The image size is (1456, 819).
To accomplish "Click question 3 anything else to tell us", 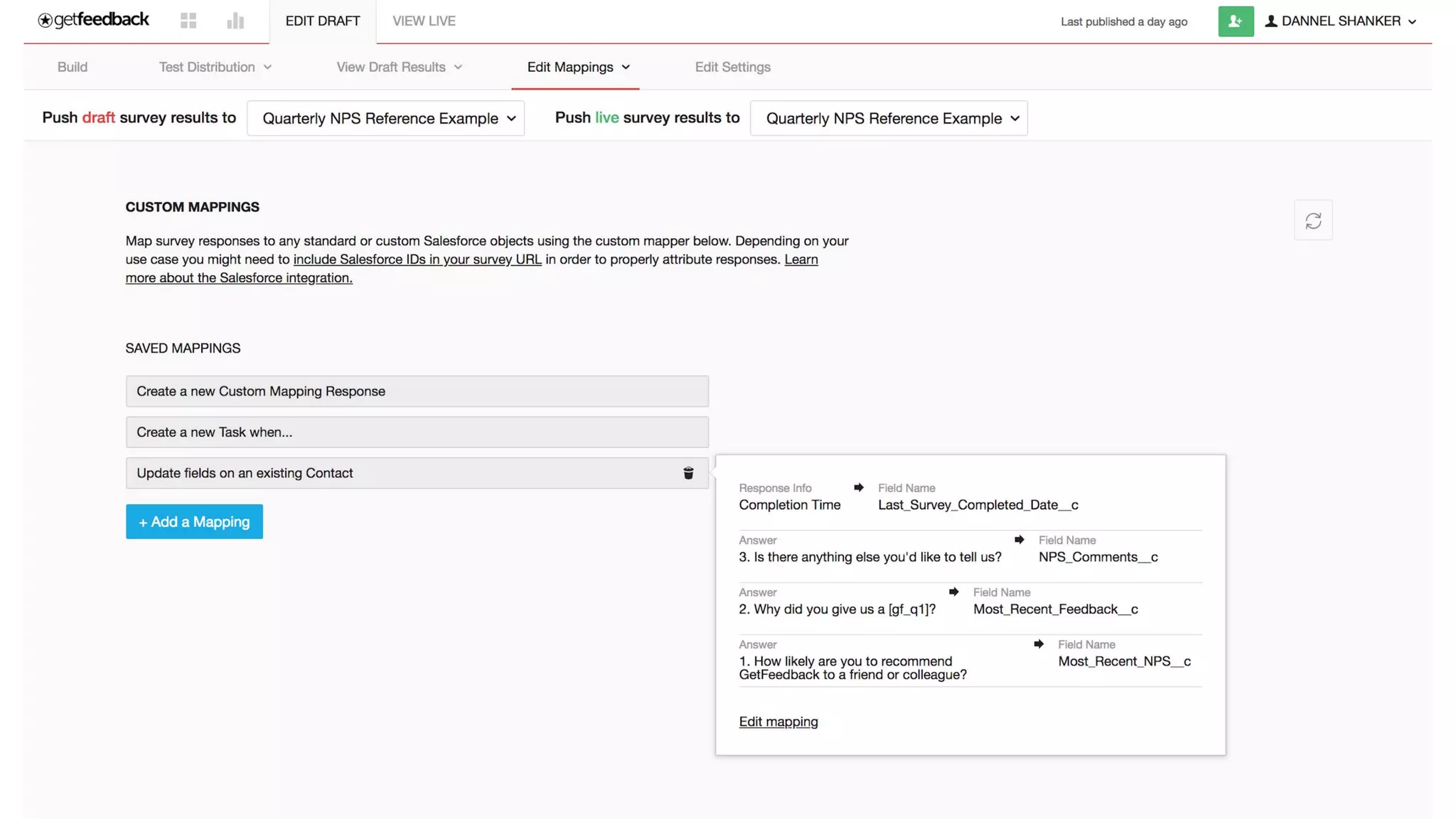I will click(x=870, y=557).
